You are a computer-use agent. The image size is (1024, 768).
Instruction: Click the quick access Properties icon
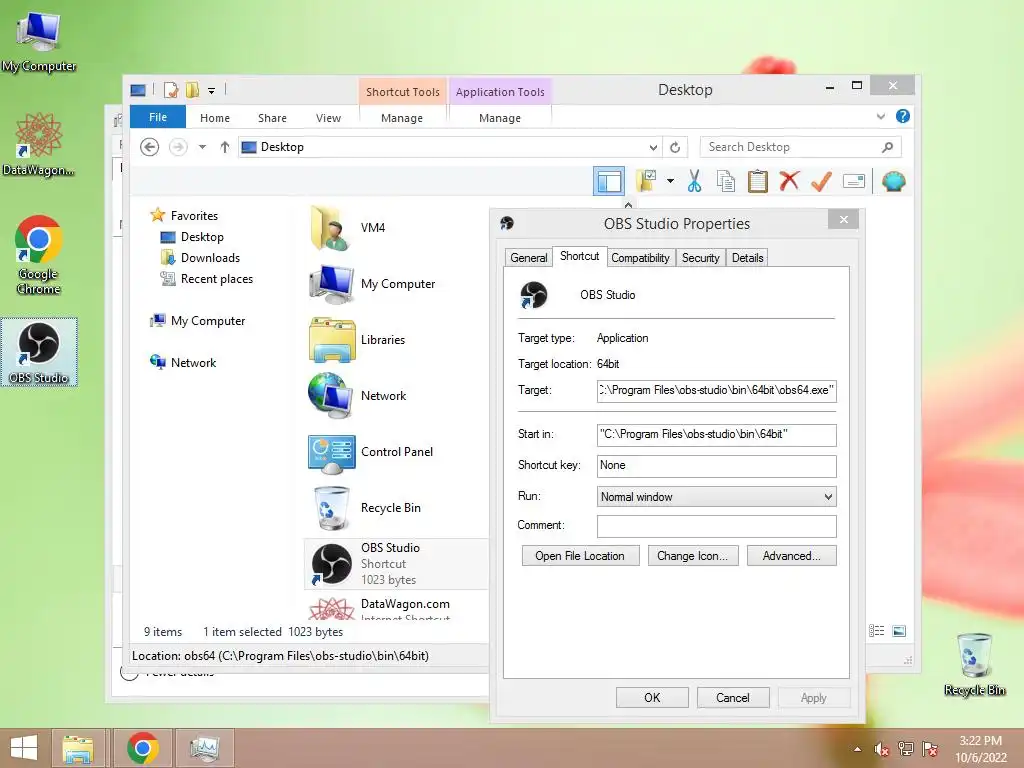171,90
